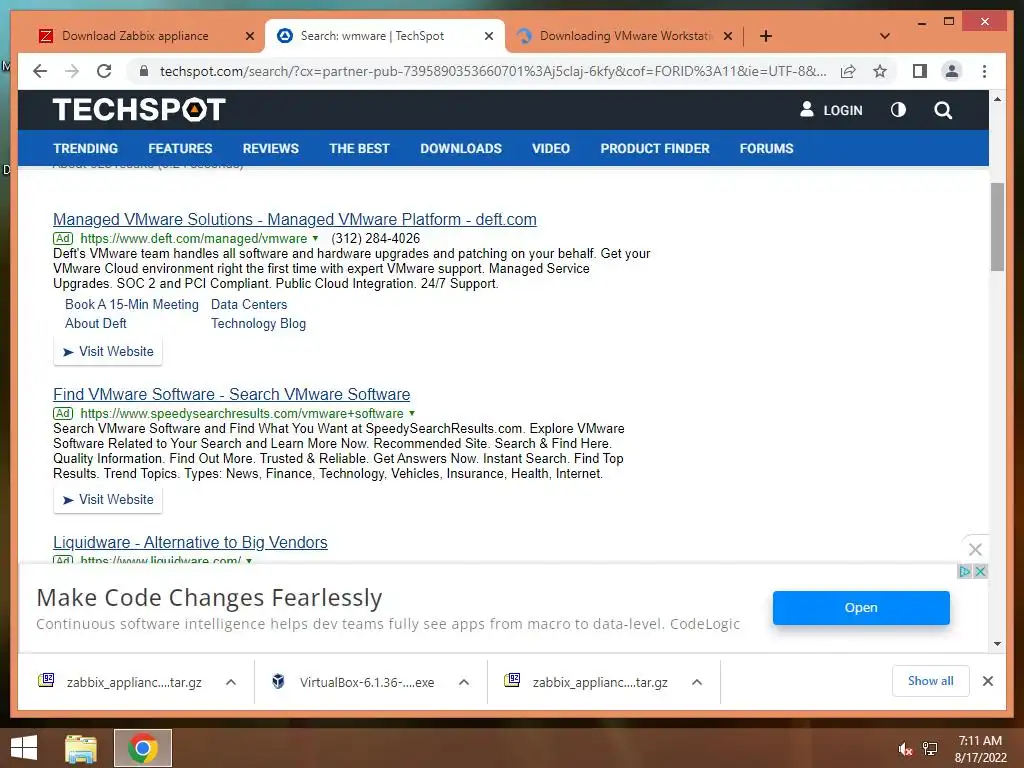1024x768 pixels.
Task: Open the Chrome profile avatar
Action: tap(952, 71)
